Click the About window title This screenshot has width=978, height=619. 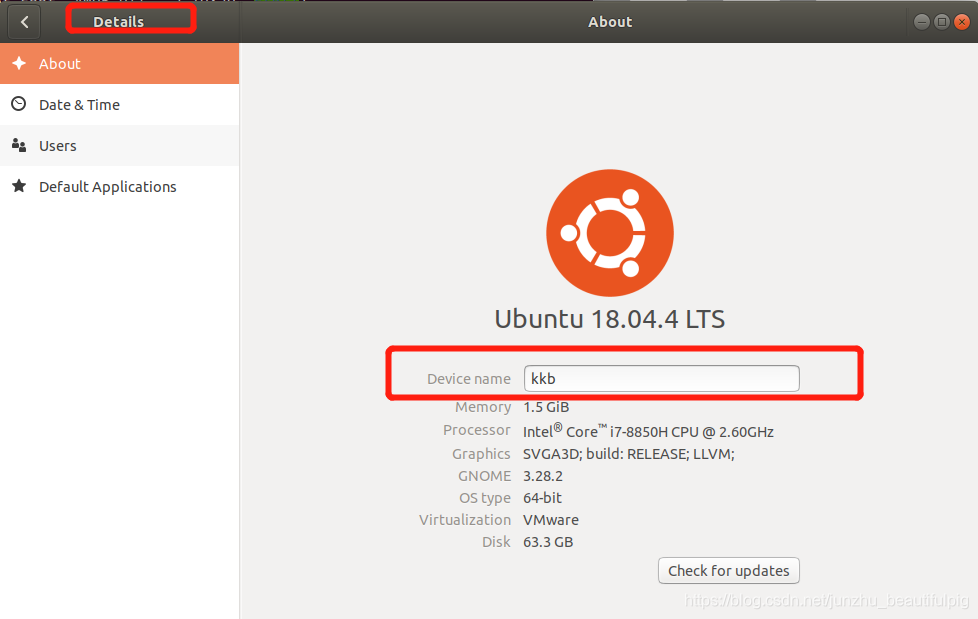[x=610, y=22]
